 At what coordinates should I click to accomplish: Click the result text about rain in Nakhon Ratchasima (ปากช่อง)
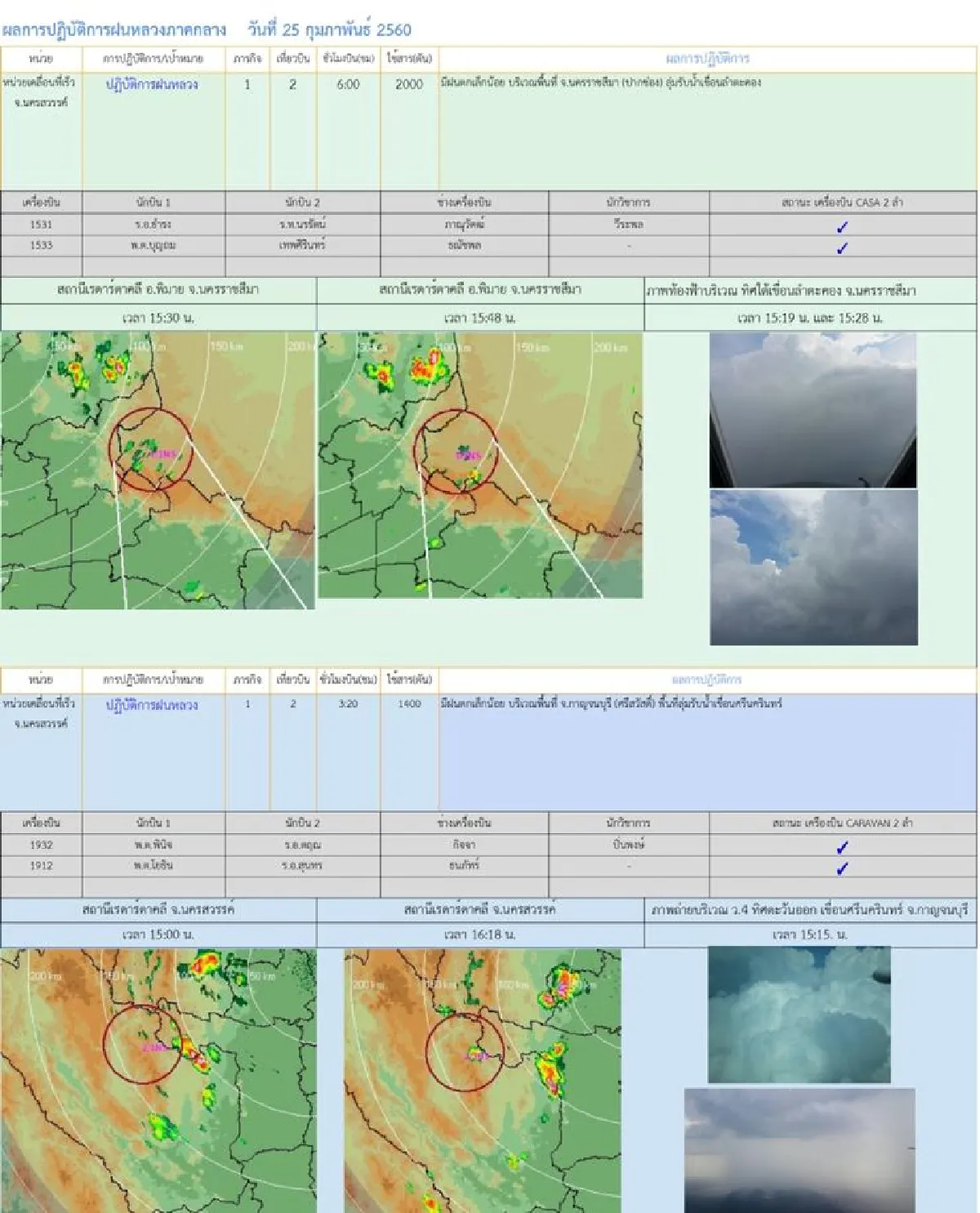(600, 83)
